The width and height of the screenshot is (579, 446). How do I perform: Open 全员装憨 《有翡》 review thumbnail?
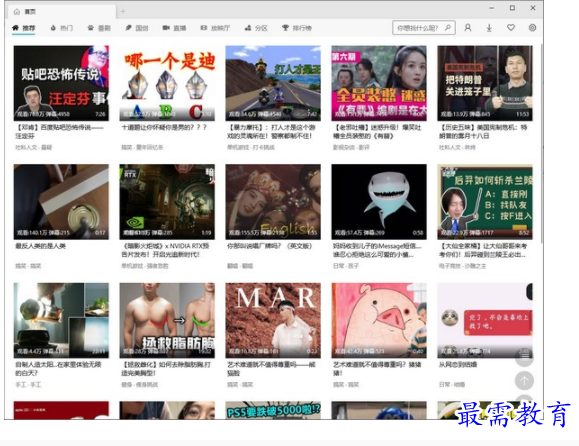pyautogui.click(x=379, y=83)
